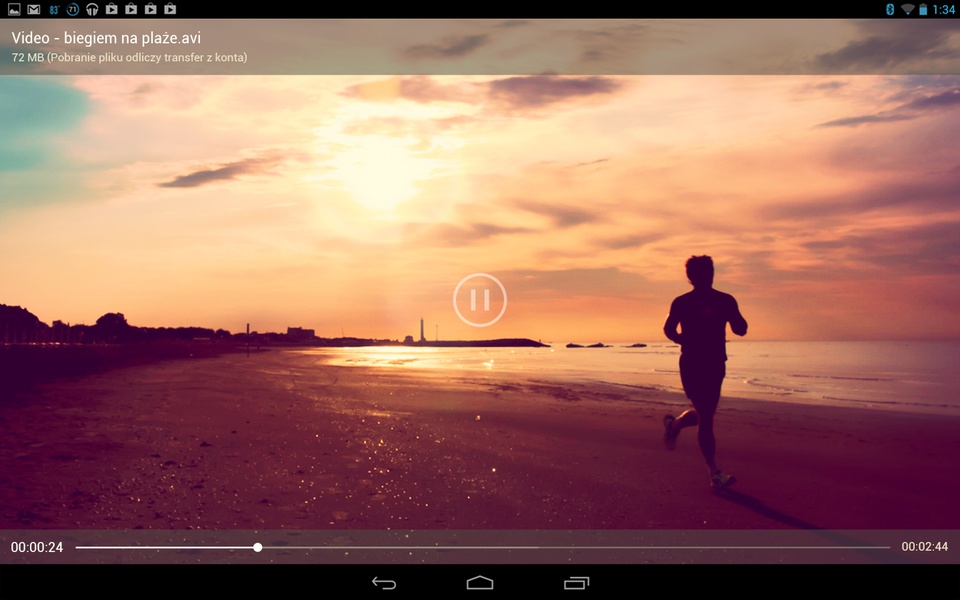Tap the Android Home navigation icon
The height and width of the screenshot is (600, 960).
coord(479,582)
